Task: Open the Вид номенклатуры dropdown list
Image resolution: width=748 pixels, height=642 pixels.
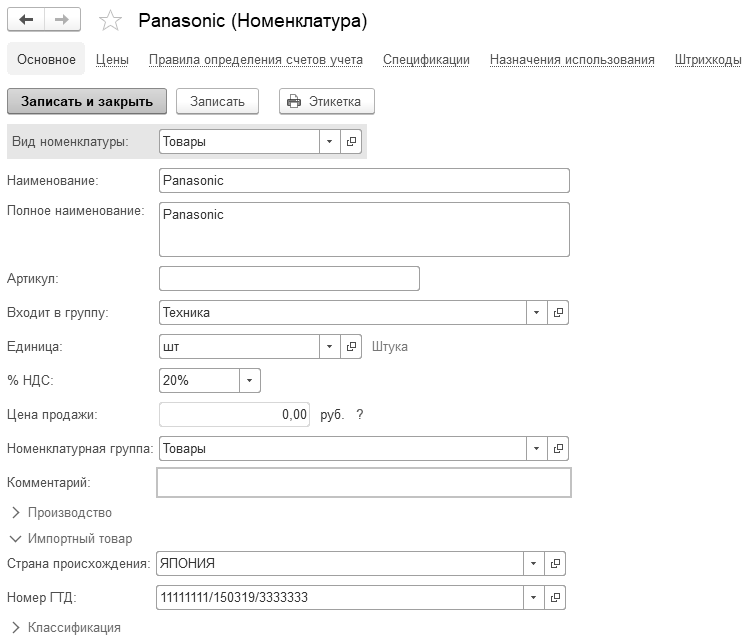Action: coord(330,142)
